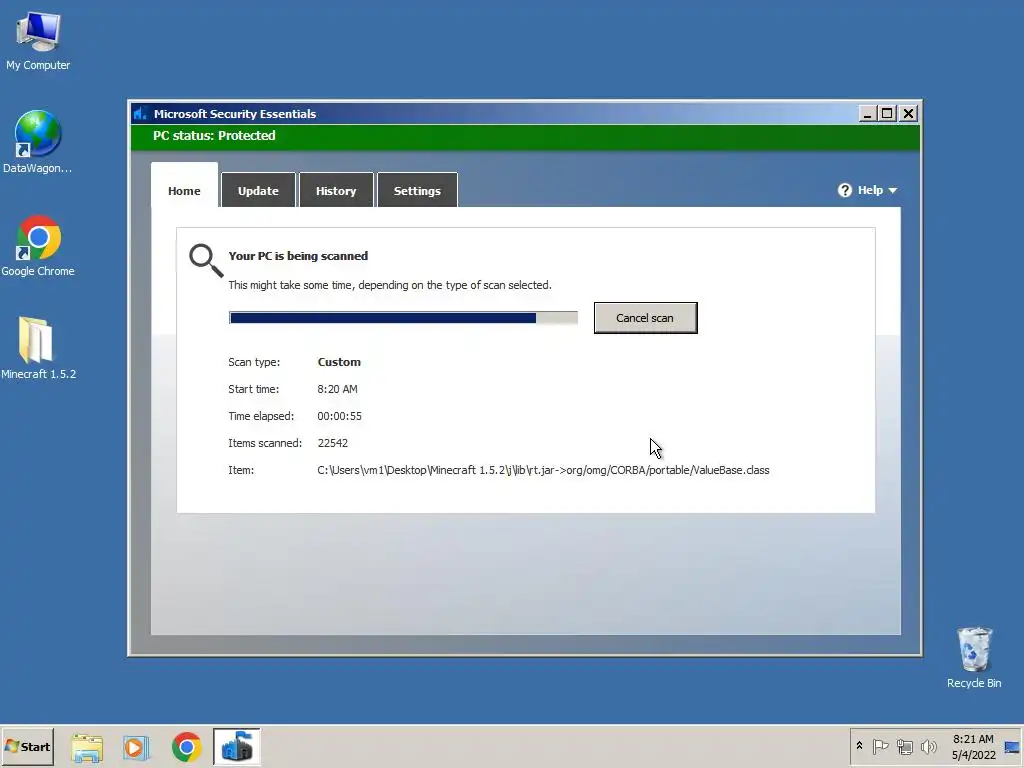This screenshot has height=768, width=1024.
Task: Click the scanned item file path
Action: click(x=543, y=470)
